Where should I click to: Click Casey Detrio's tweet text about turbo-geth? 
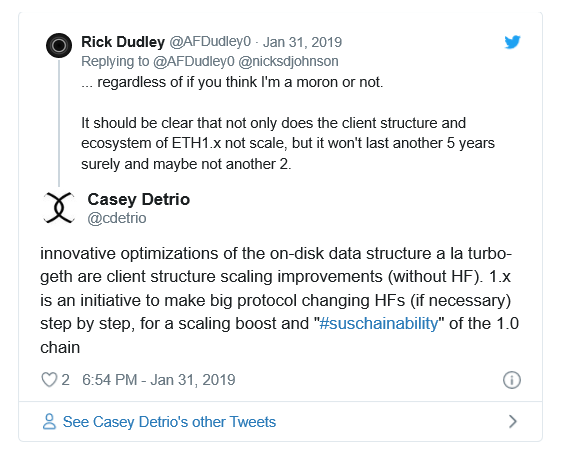pos(279,300)
